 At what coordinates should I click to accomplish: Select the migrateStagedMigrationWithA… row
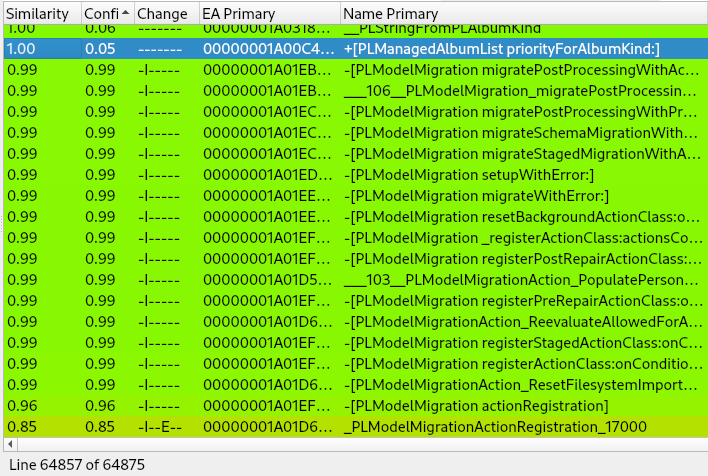tap(356, 154)
